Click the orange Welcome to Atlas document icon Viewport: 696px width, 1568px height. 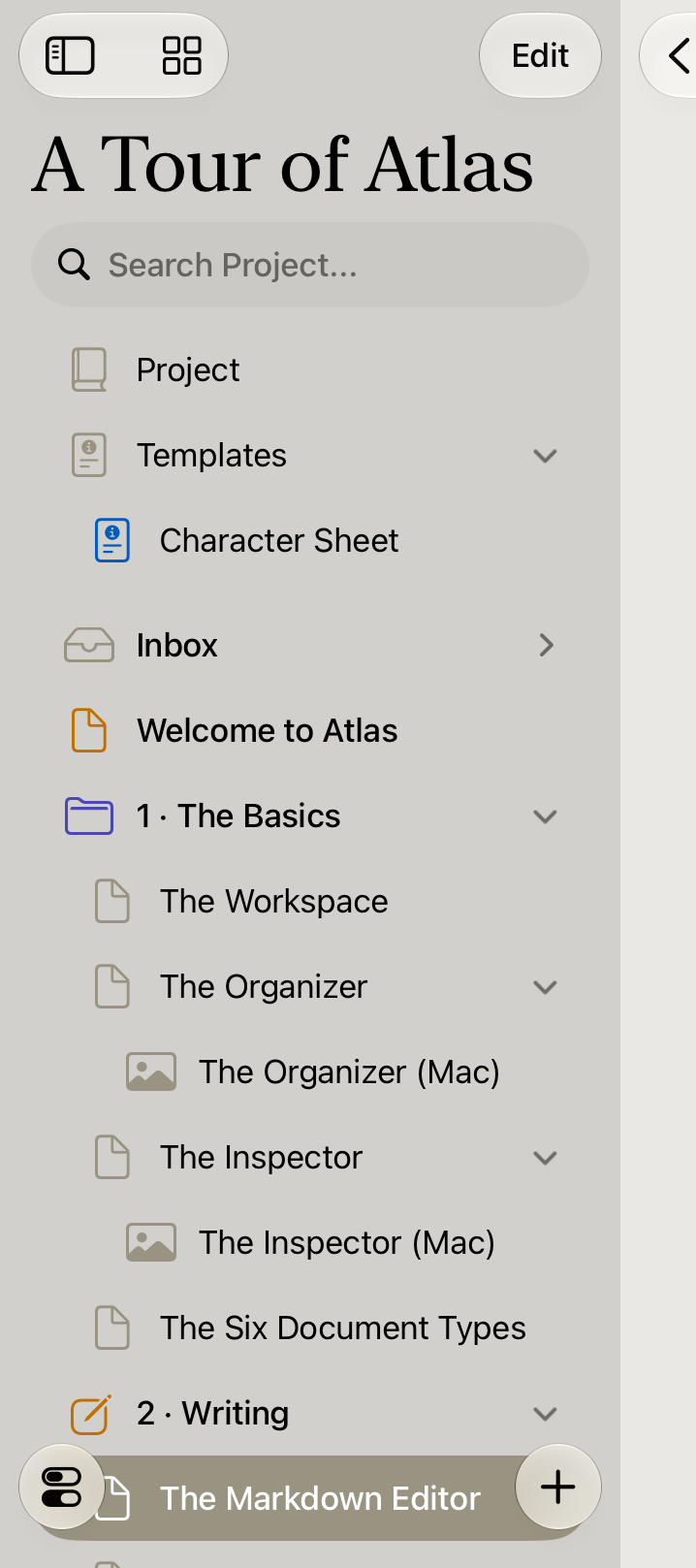(x=89, y=730)
